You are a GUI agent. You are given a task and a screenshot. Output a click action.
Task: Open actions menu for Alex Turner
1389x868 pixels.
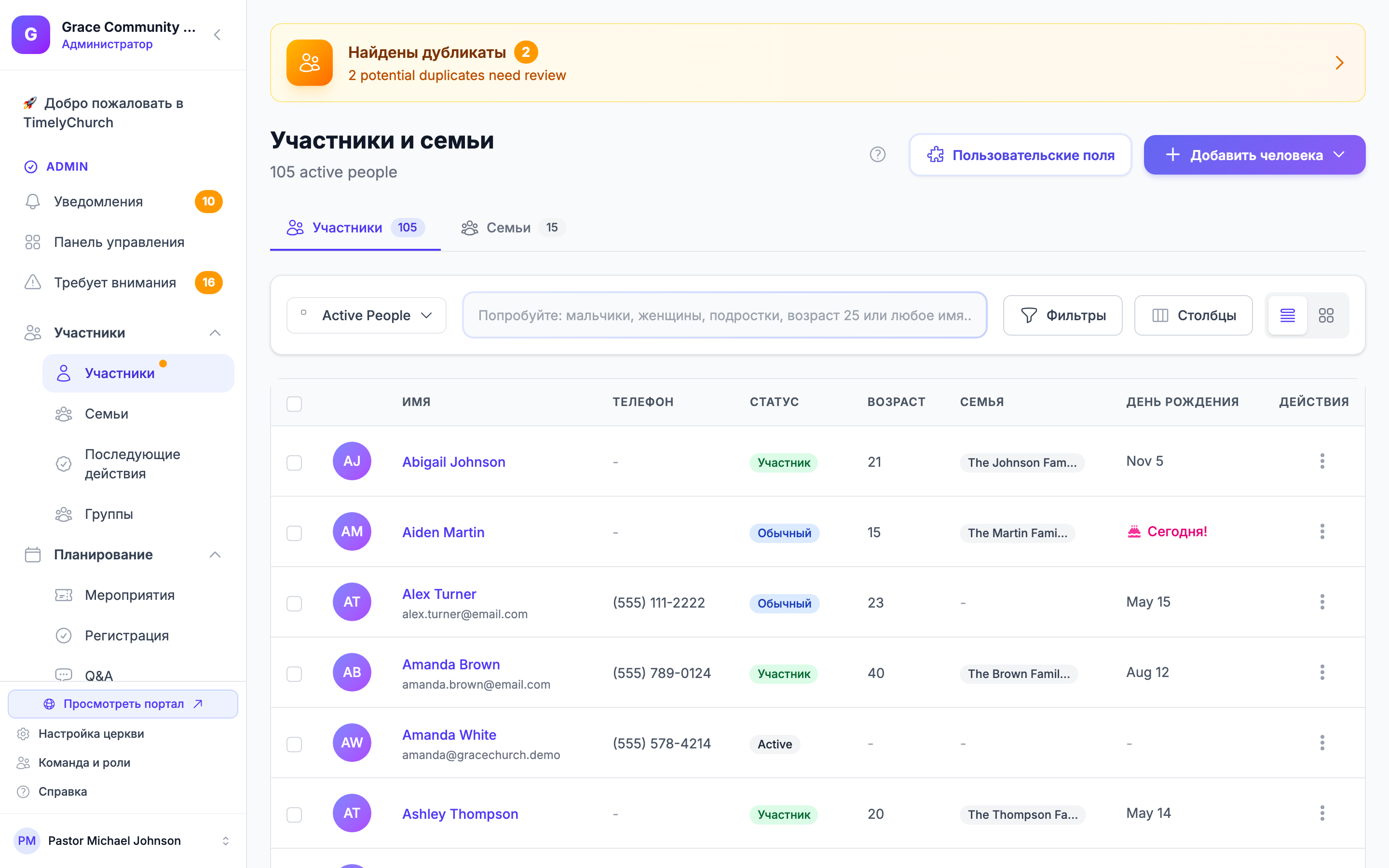[1322, 602]
